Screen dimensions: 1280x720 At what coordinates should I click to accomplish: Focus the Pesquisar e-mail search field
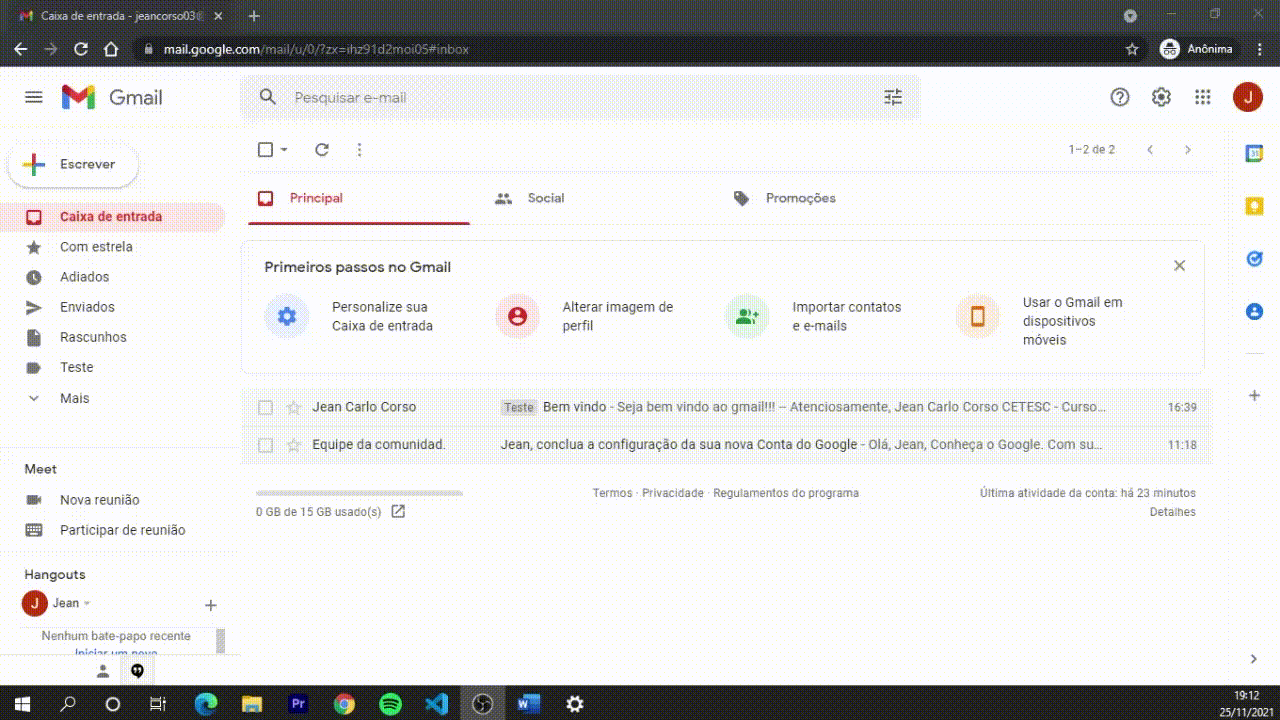[x=580, y=97]
